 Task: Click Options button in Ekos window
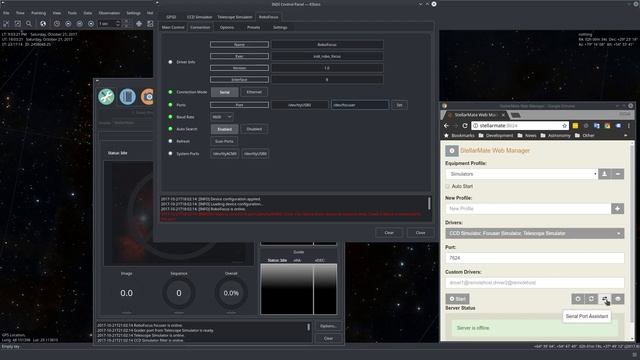pyautogui.click(x=328, y=326)
